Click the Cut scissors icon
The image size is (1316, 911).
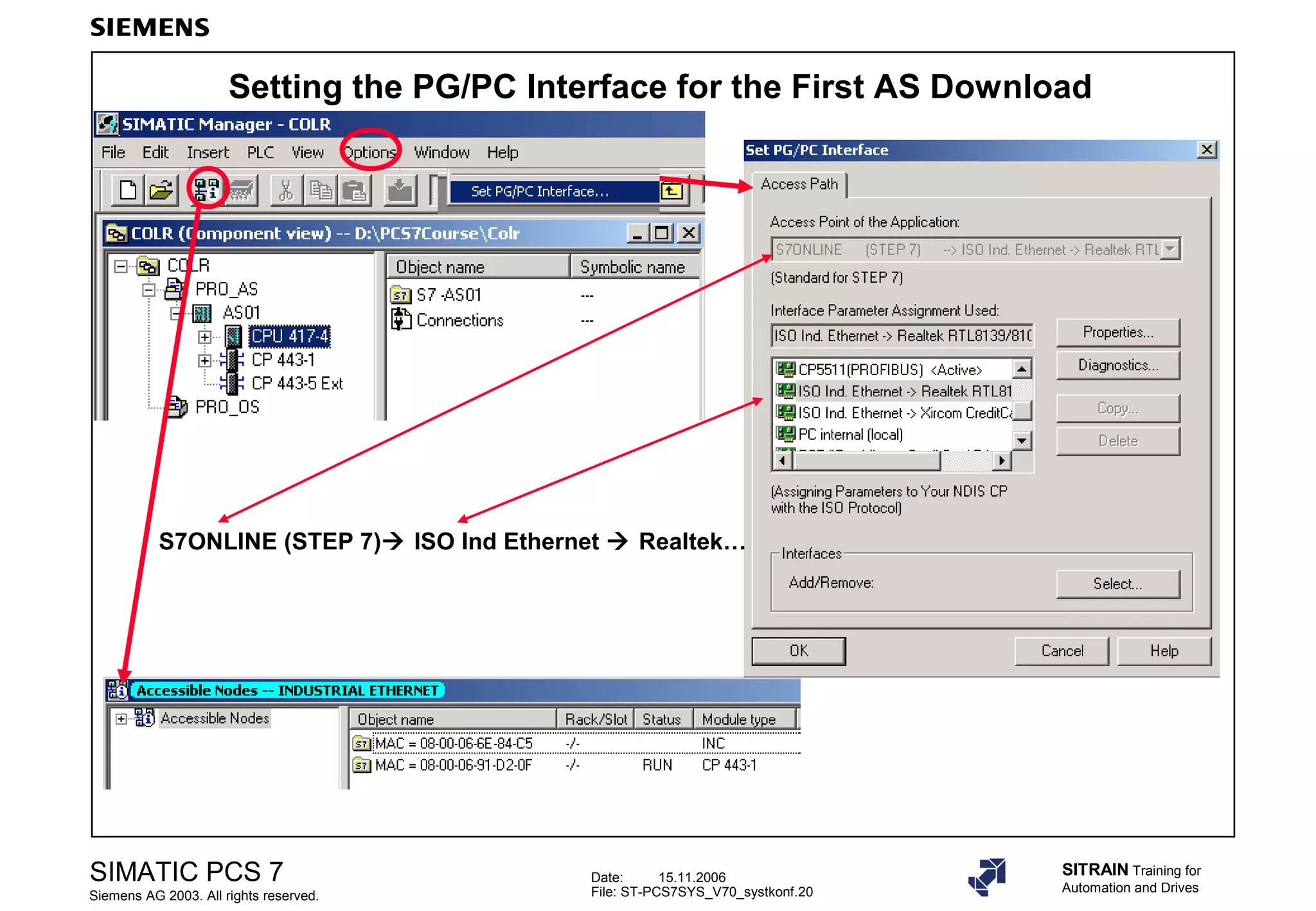287,190
